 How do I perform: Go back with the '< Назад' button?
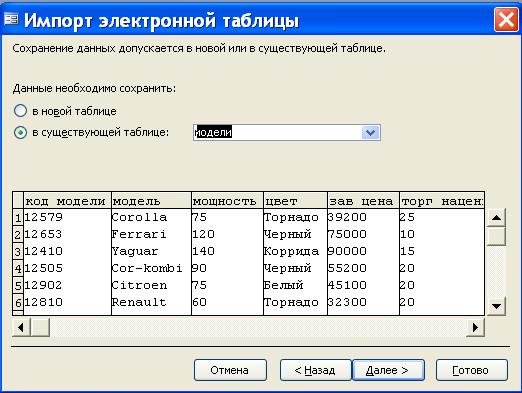pos(315,370)
